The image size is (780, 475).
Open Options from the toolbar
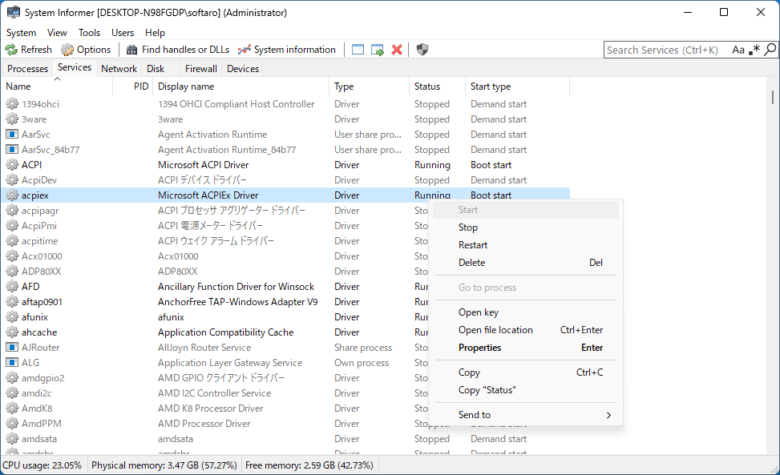(x=86, y=50)
